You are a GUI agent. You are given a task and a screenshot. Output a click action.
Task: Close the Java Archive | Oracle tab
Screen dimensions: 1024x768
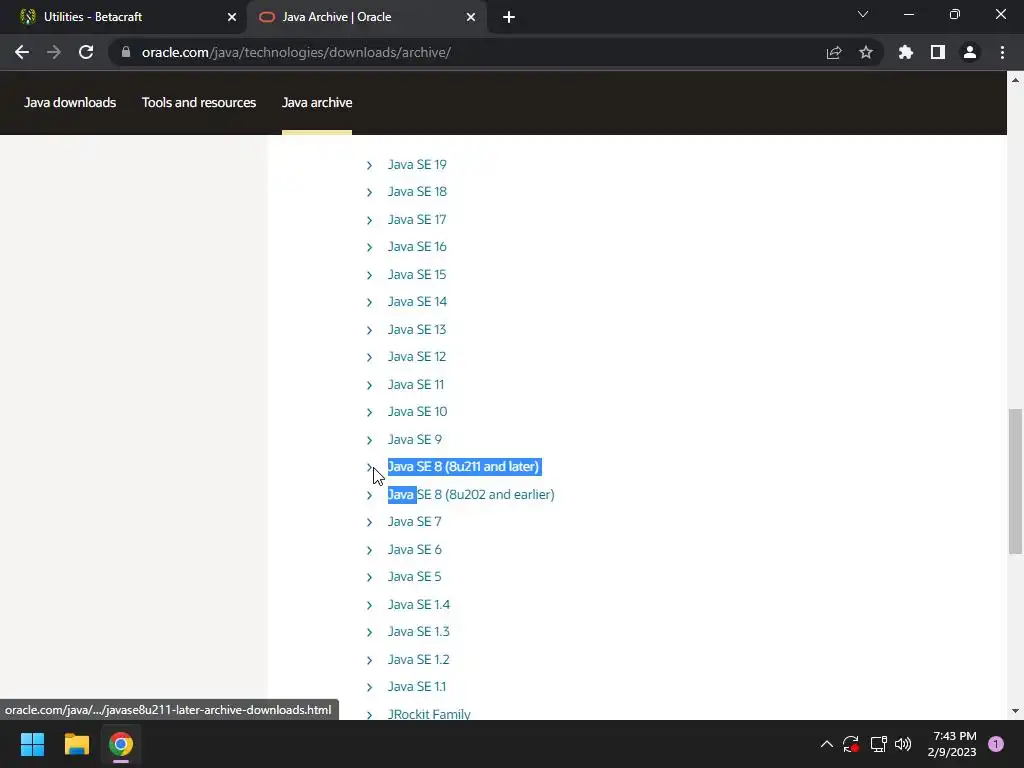[471, 17]
